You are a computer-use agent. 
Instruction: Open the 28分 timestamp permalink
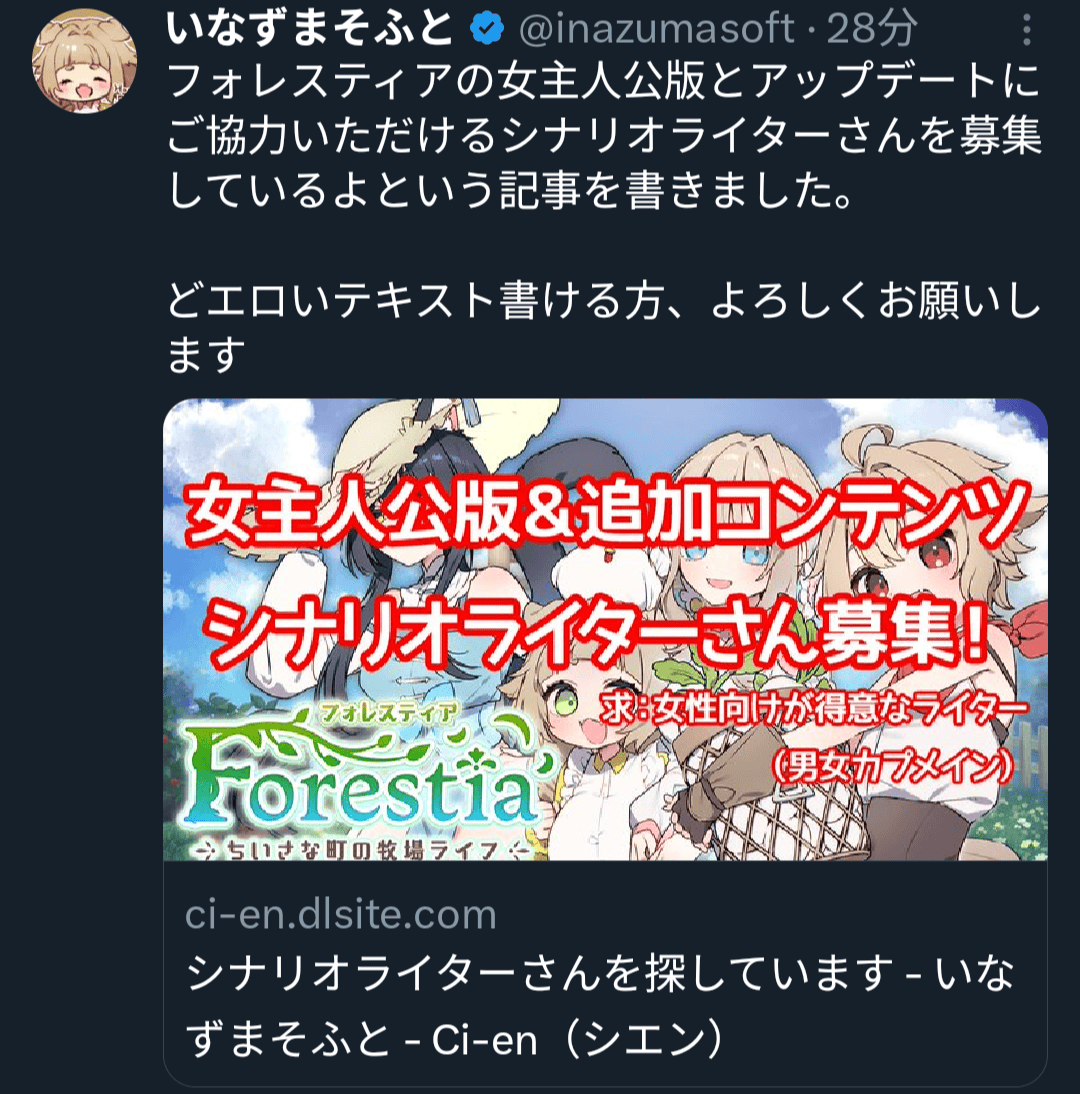[x=871, y=29]
